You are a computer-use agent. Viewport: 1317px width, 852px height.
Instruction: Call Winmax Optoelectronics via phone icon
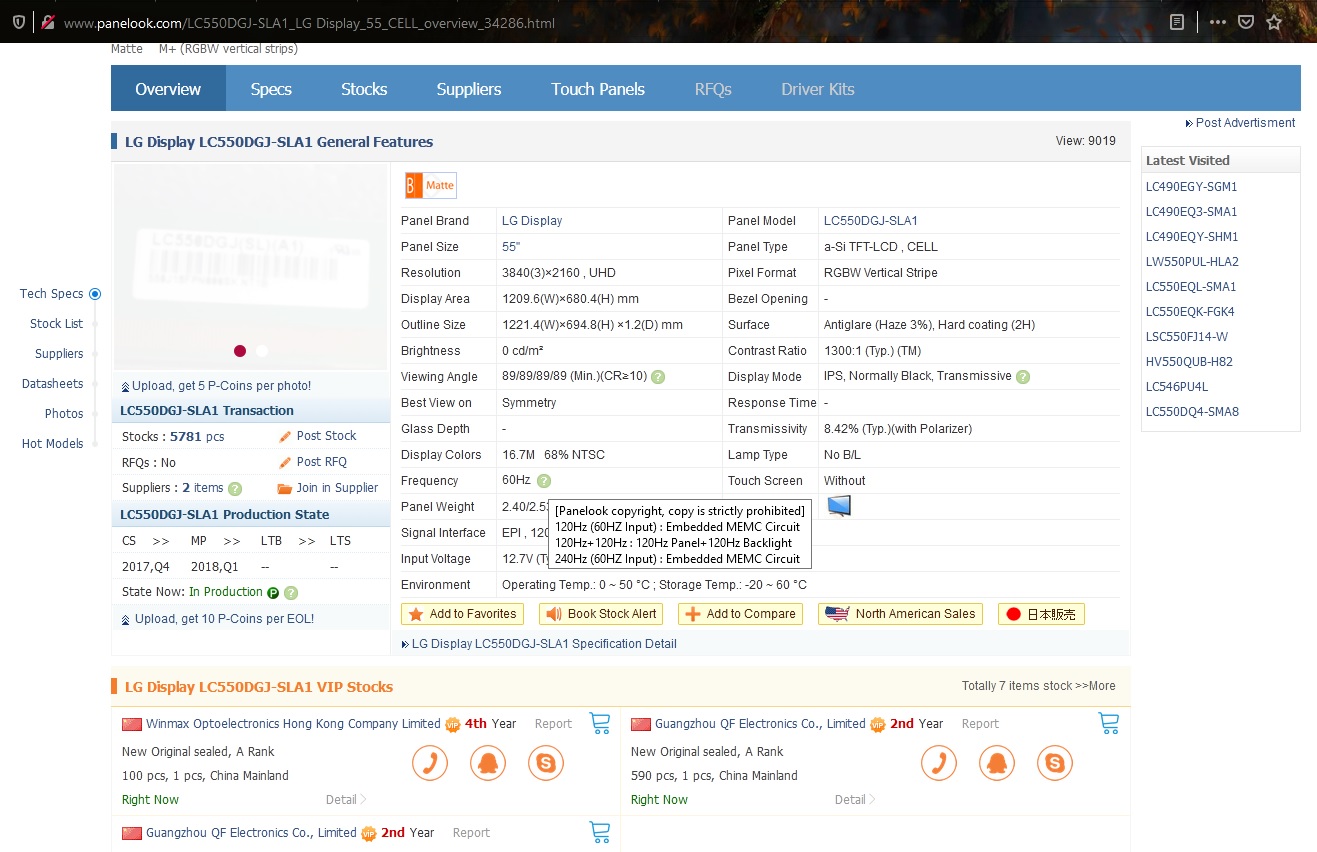[x=430, y=764]
